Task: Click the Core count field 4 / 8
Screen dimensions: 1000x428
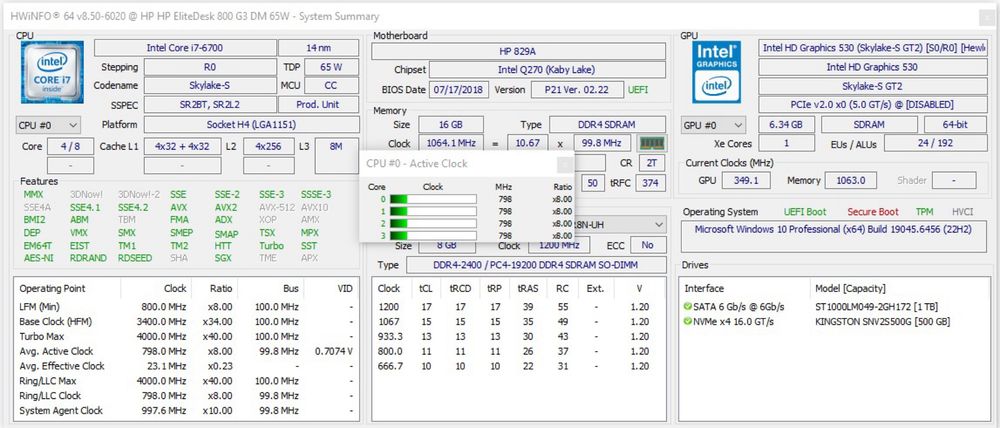Action: point(70,146)
